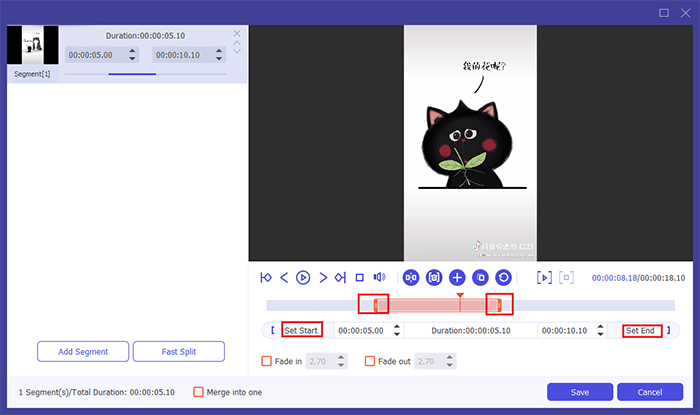Click the video preview of the cat

pyautogui.click(x=470, y=143)
